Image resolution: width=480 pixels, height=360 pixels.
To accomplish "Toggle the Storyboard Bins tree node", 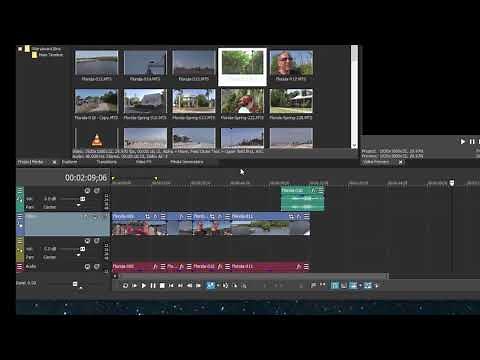I will (20, 49).
